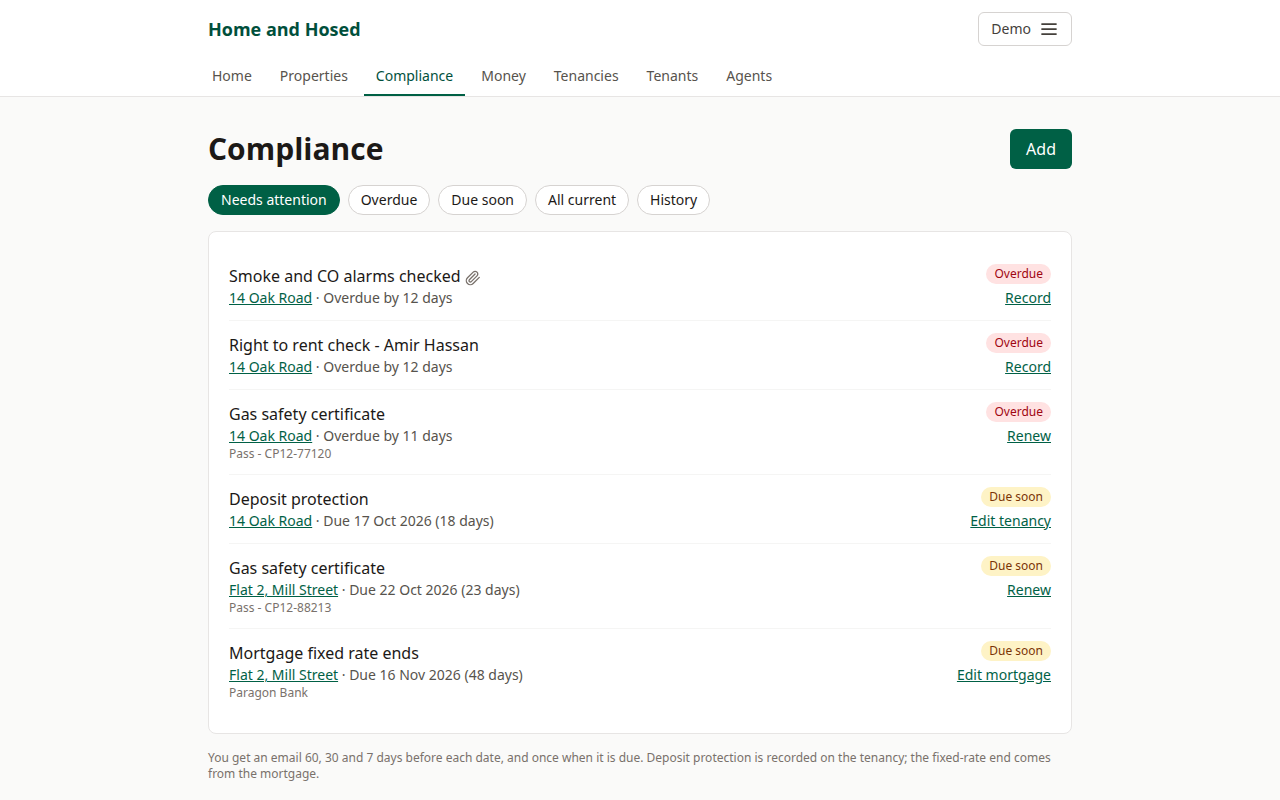Image resolution: width=1280 pixels, height=800 pixels.
Task: Open 14 Oak Road under Deposit protection
Action: pyautogui.click(x=270, y=521)
